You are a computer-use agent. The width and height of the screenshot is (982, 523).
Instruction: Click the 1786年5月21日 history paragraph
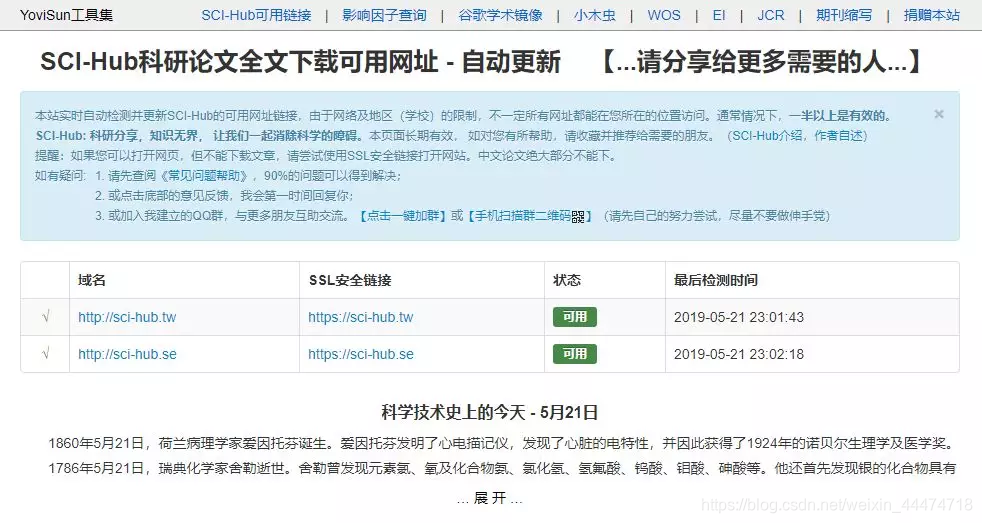click(x=502, y=468)
